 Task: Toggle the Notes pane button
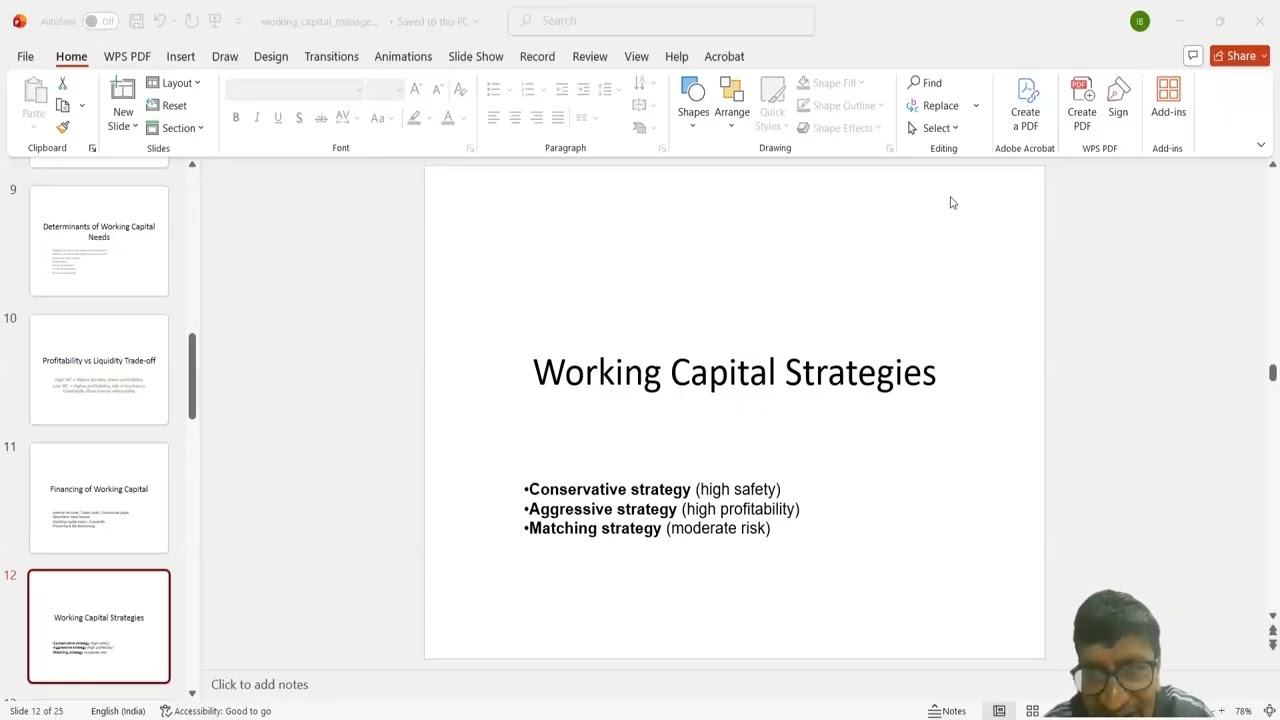[x=947, y=711]
